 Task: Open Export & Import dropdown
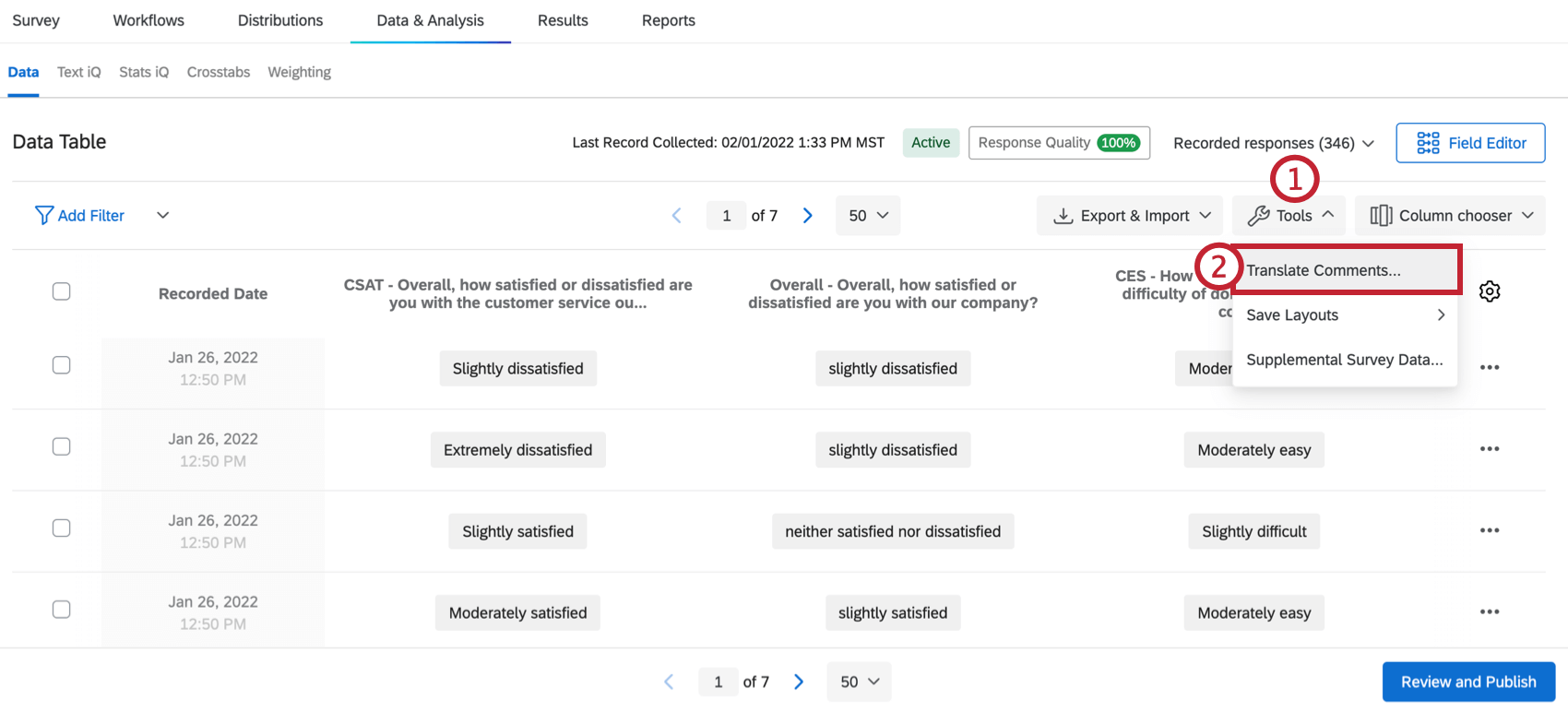pyautogui.click(x=1129, y=215)
